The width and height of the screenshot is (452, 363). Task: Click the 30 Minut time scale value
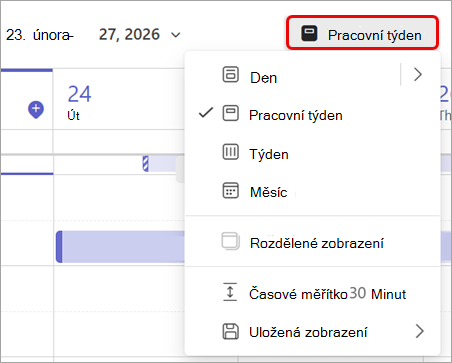pos(378,294)
